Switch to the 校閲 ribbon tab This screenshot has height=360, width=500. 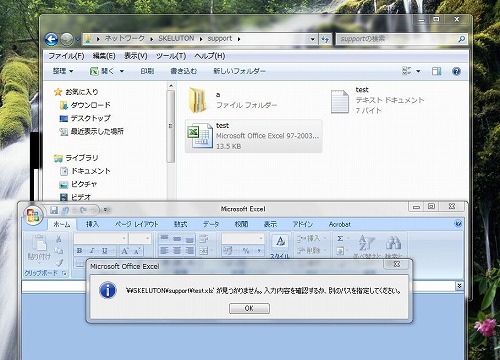pyautogui.click(x=241, y=224)
